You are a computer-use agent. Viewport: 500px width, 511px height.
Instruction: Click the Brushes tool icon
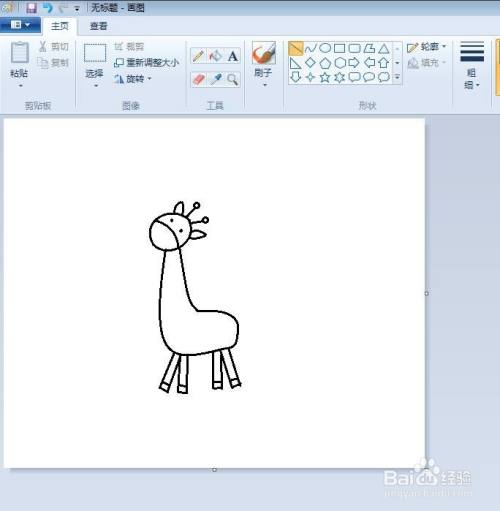tap(264, 53)
